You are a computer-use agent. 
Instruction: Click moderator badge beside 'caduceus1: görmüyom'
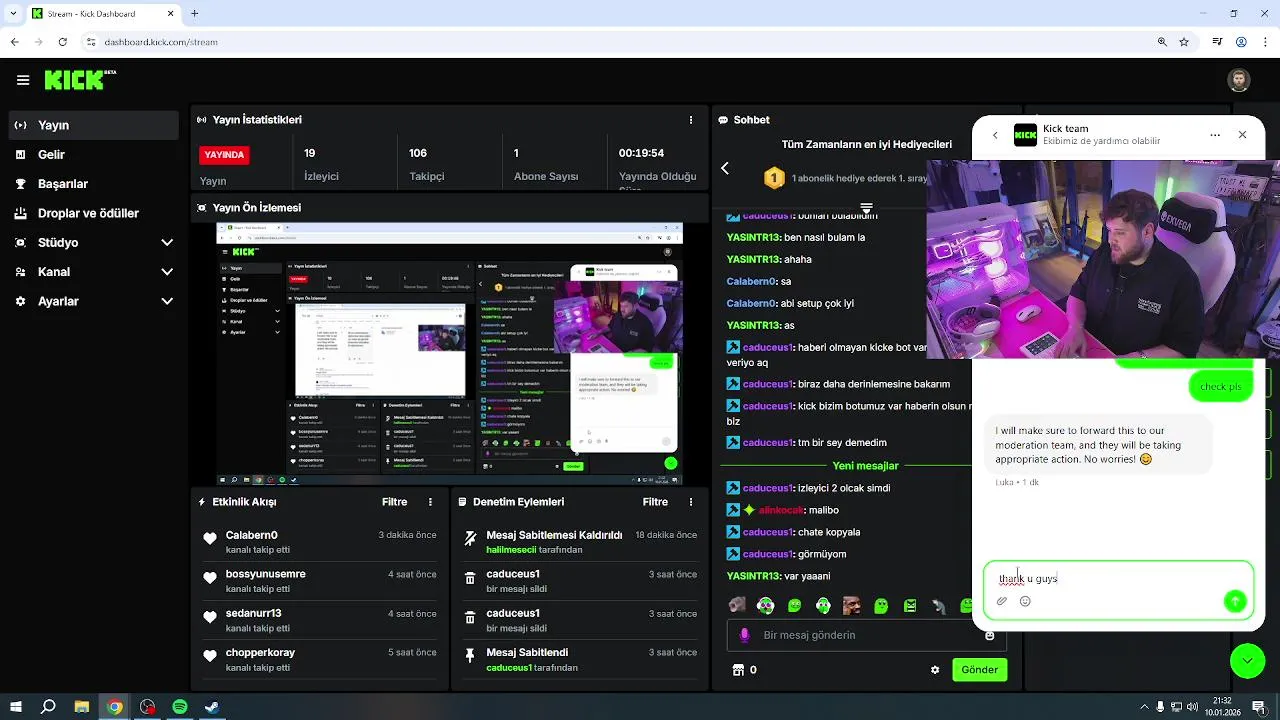(x=733, y=554)
